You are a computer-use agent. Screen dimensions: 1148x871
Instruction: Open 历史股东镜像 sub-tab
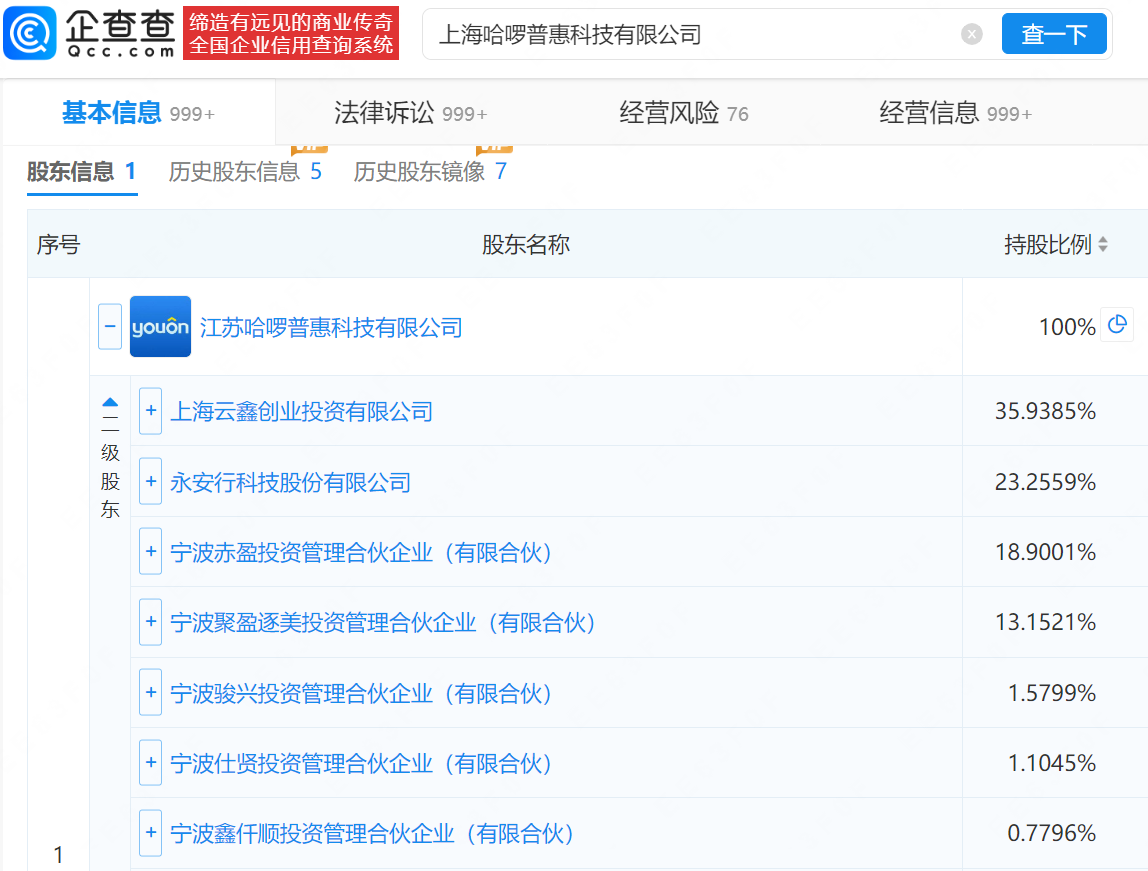[430, 172]
